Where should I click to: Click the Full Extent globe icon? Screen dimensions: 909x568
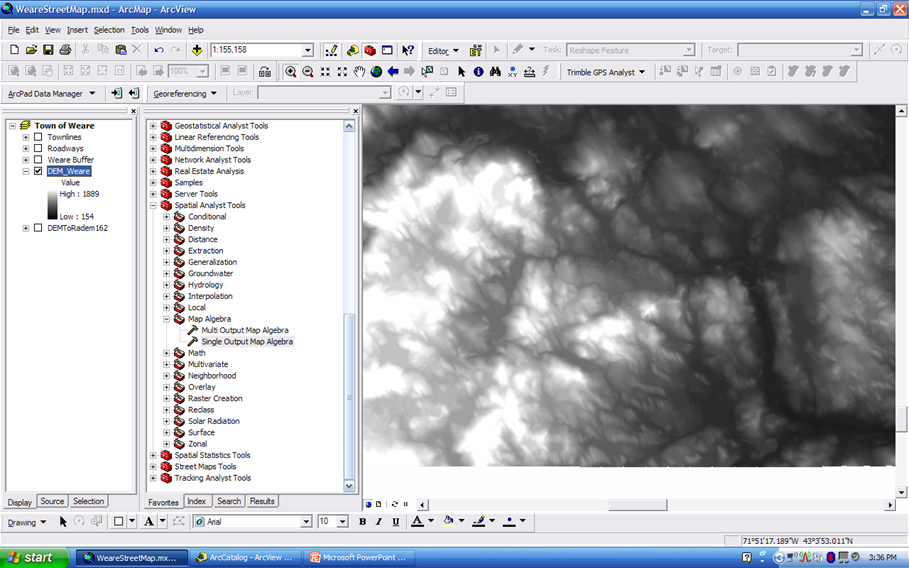tap(376, 72)
